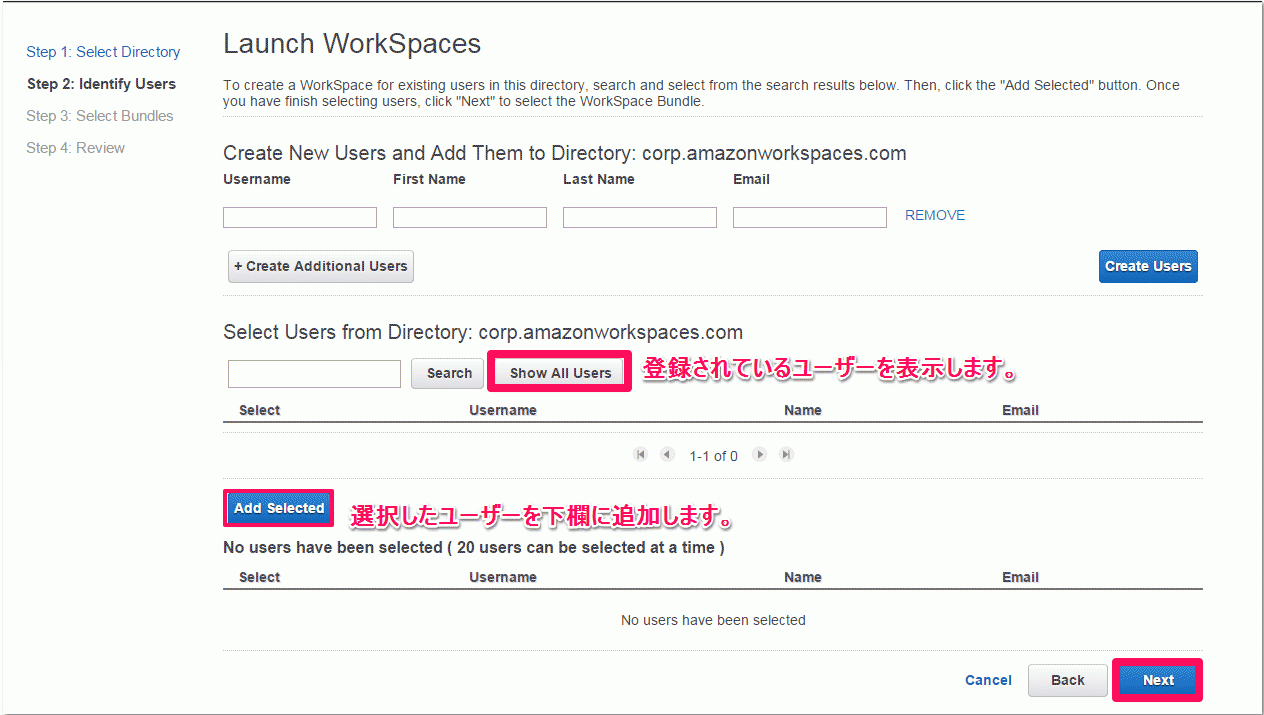Screen dimensions: 1264x715
Task: Select Step 3: Select Bundles
Action: coord(100,116)
